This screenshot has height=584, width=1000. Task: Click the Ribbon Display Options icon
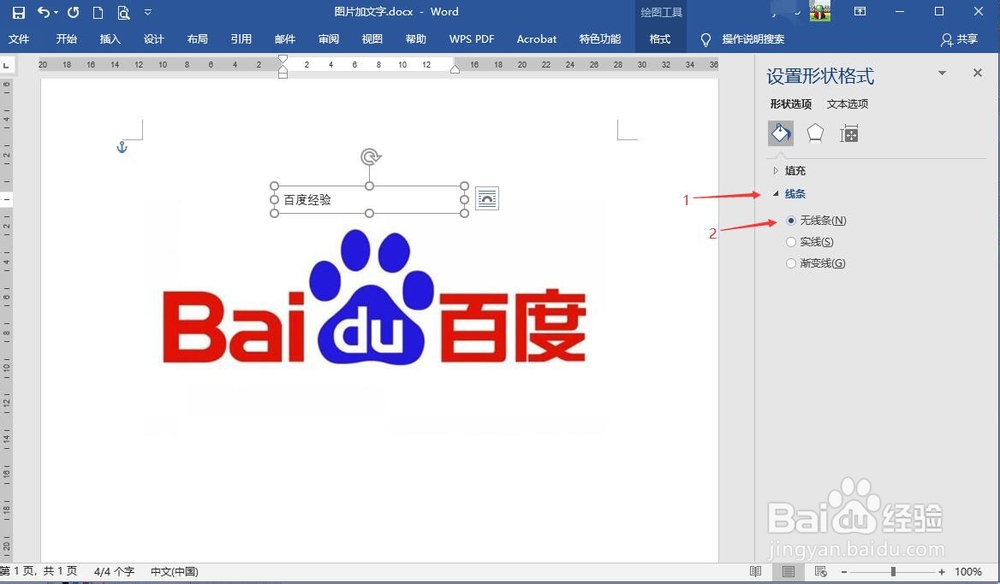[x=860, y=11]
